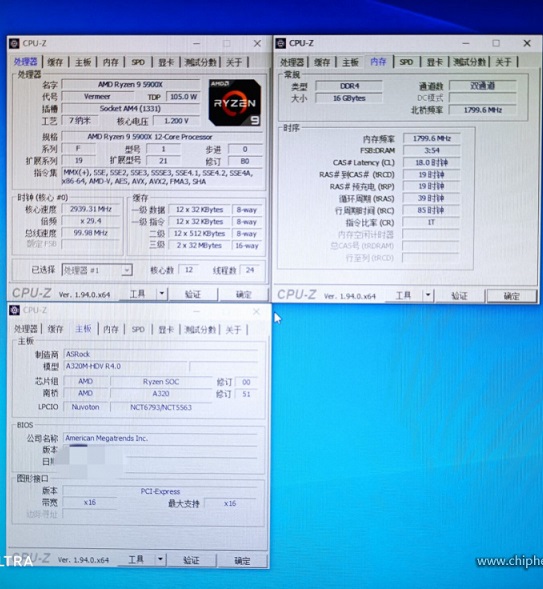Click the NCT6793/NCT5563 LPCIO value

(161, 407)
